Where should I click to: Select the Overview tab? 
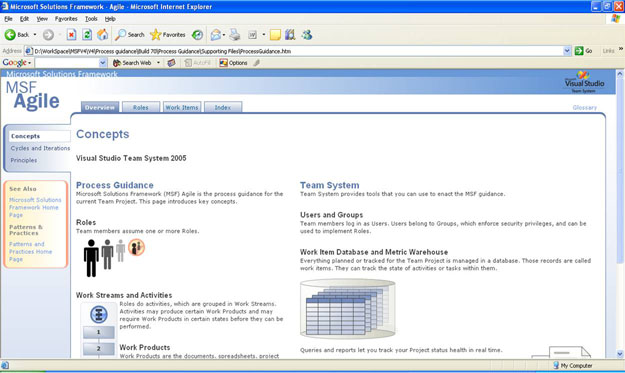(100, 107)
